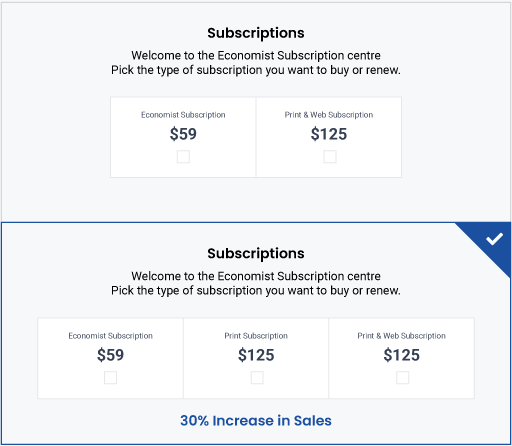Click the '30% Increase in Sales' text
The width and height of the screenshot is (512, 446).
(x=256, y=421)
